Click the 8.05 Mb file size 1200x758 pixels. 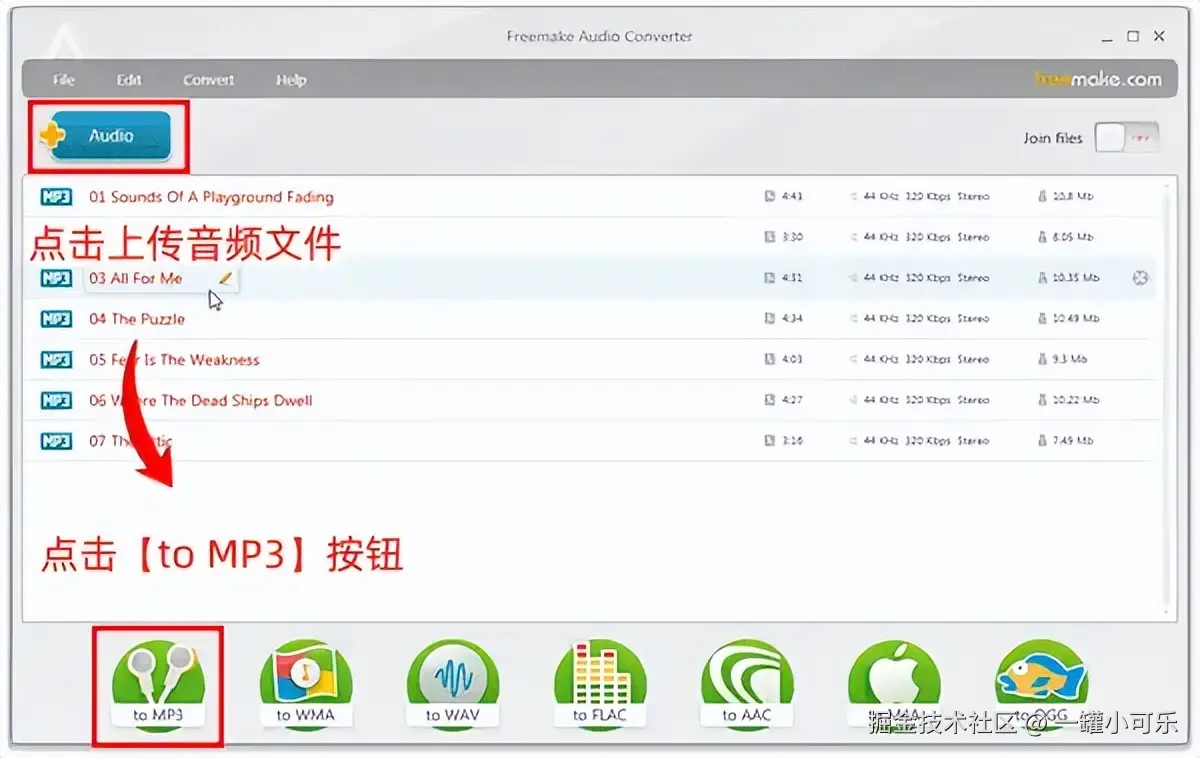click(x=1071, y=238)
